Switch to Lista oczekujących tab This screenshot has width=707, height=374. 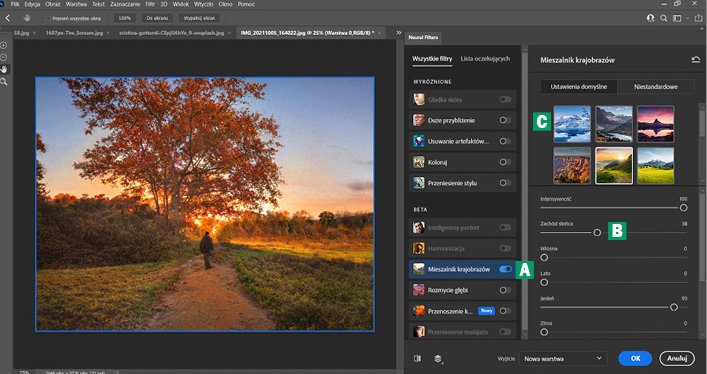(x=485, y=59)
